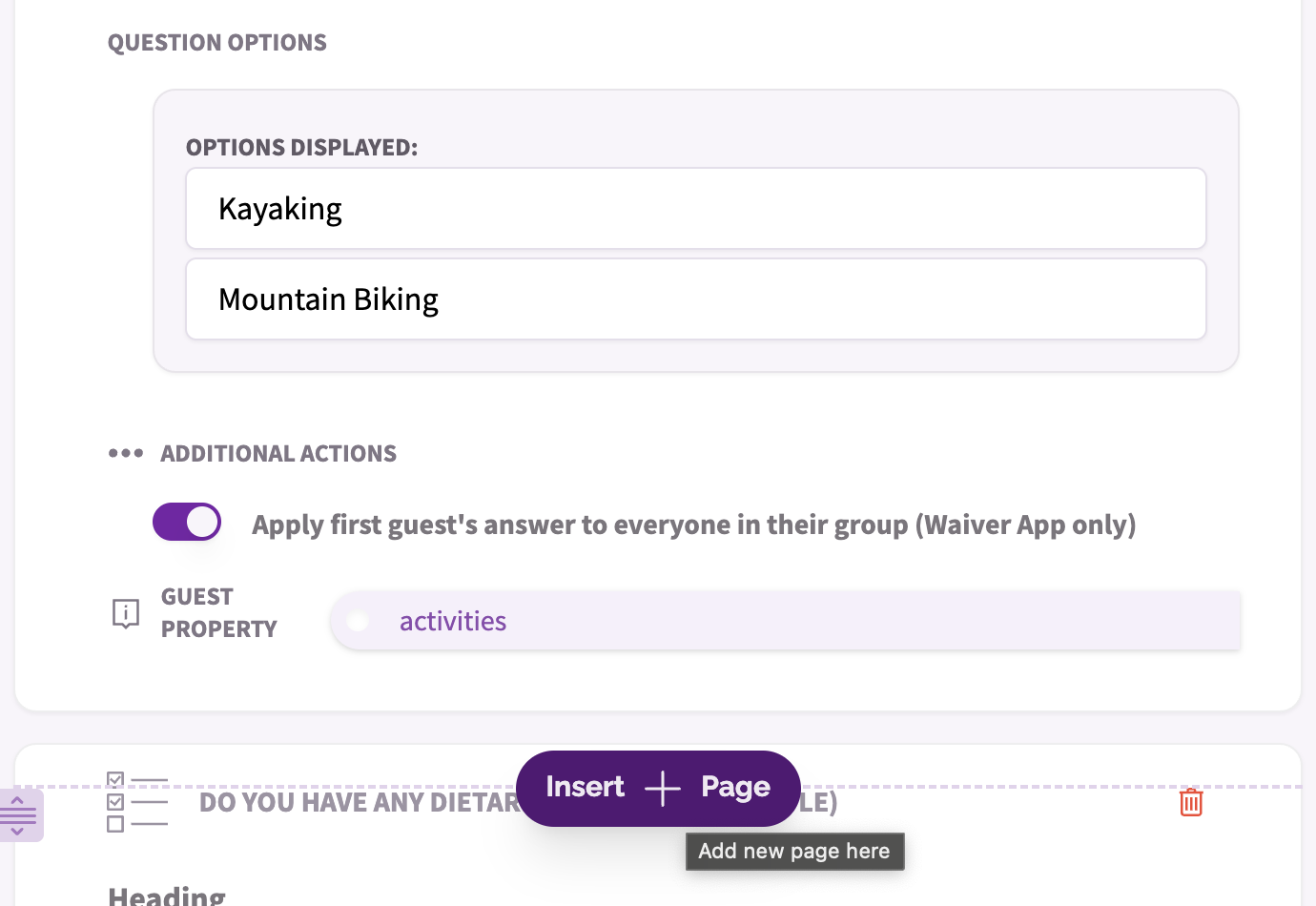
Task: Click the down arrow on the reorder handle
Action: point(19,832)
